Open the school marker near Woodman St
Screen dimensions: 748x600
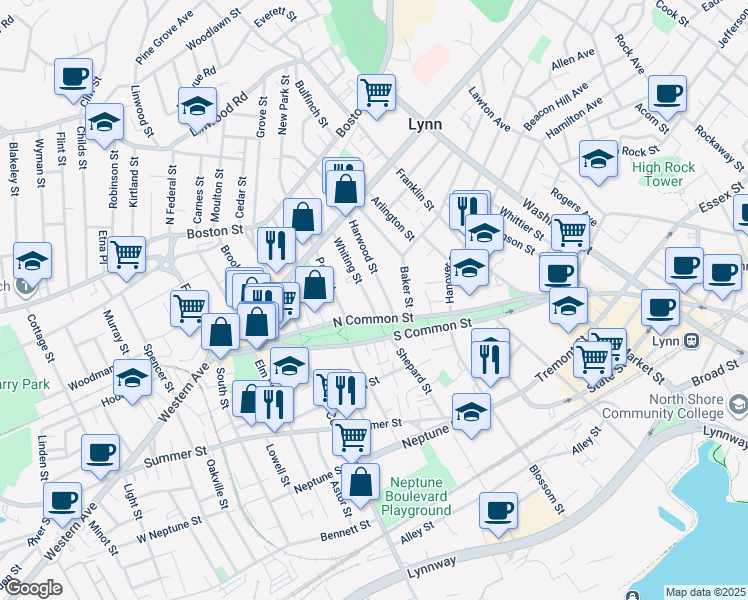[x=133, y=379]
